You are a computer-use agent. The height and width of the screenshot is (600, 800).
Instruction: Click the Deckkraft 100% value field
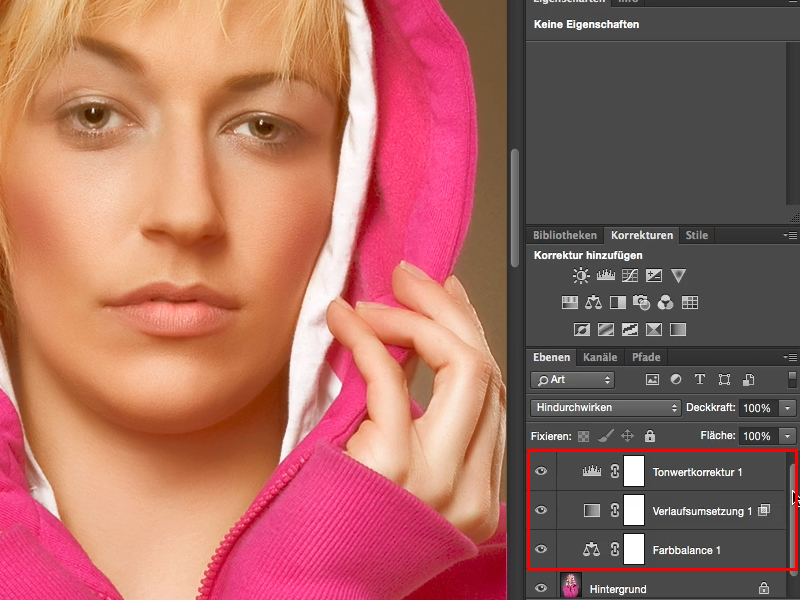[x=757, y=408]
